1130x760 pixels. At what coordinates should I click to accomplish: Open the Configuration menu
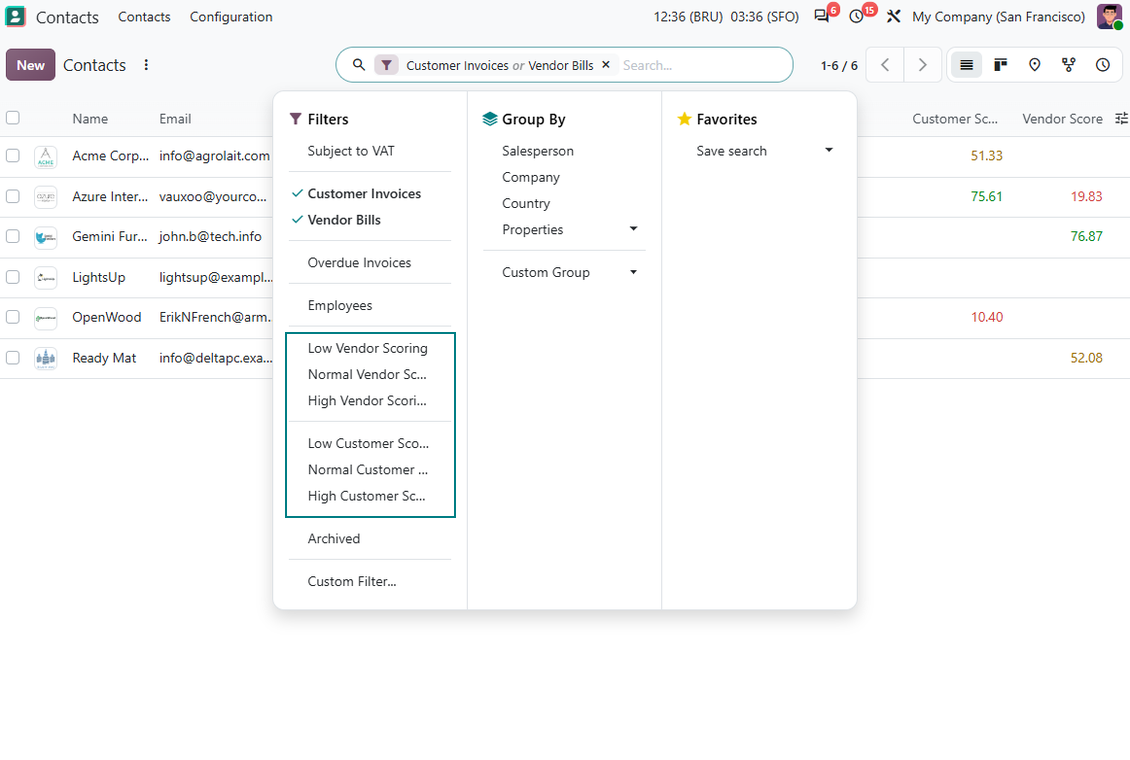pyautogui.click(x=231, y=17)
